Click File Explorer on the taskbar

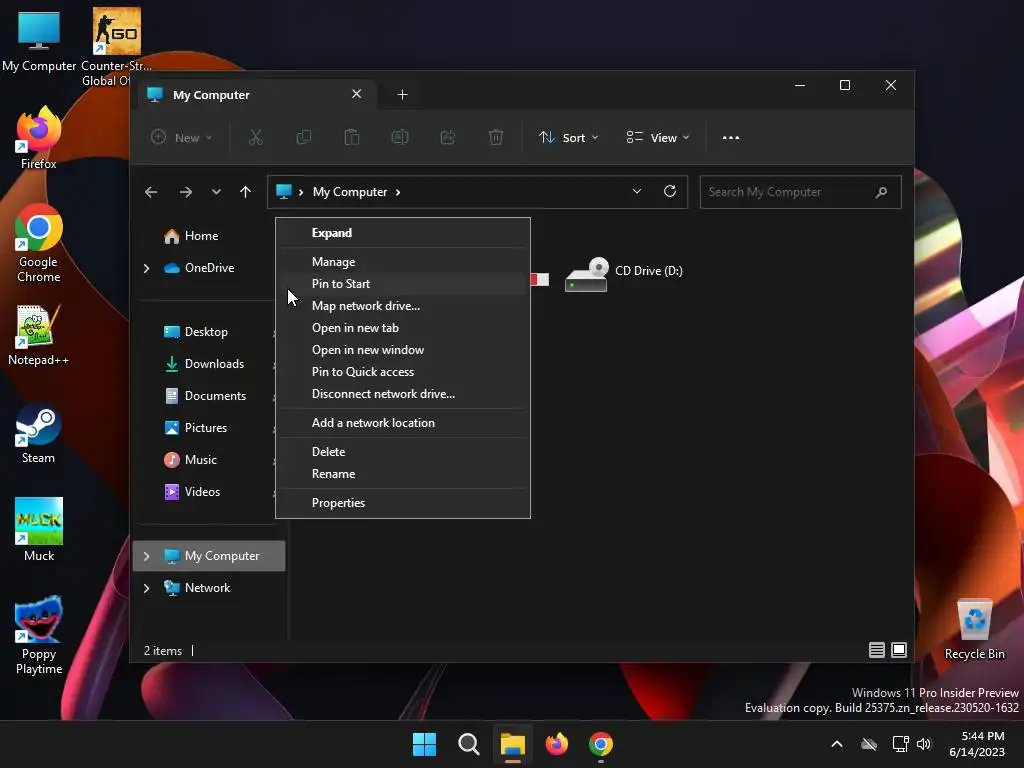tap(513, 744)
